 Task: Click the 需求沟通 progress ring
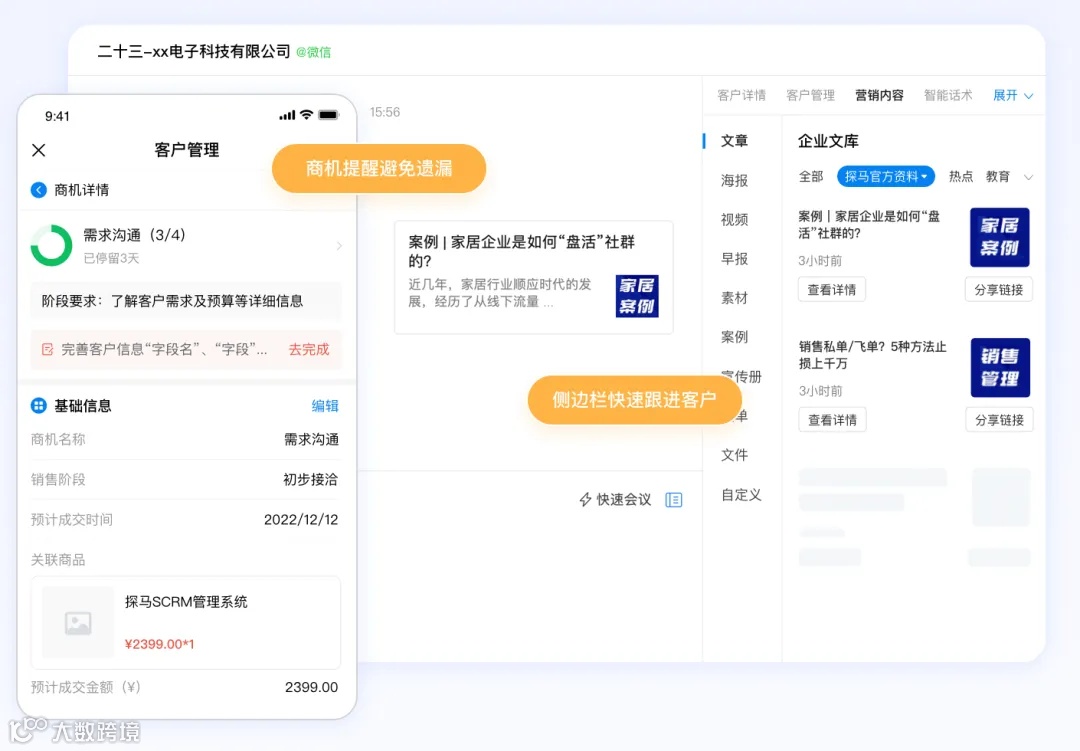tap(51, 243)
